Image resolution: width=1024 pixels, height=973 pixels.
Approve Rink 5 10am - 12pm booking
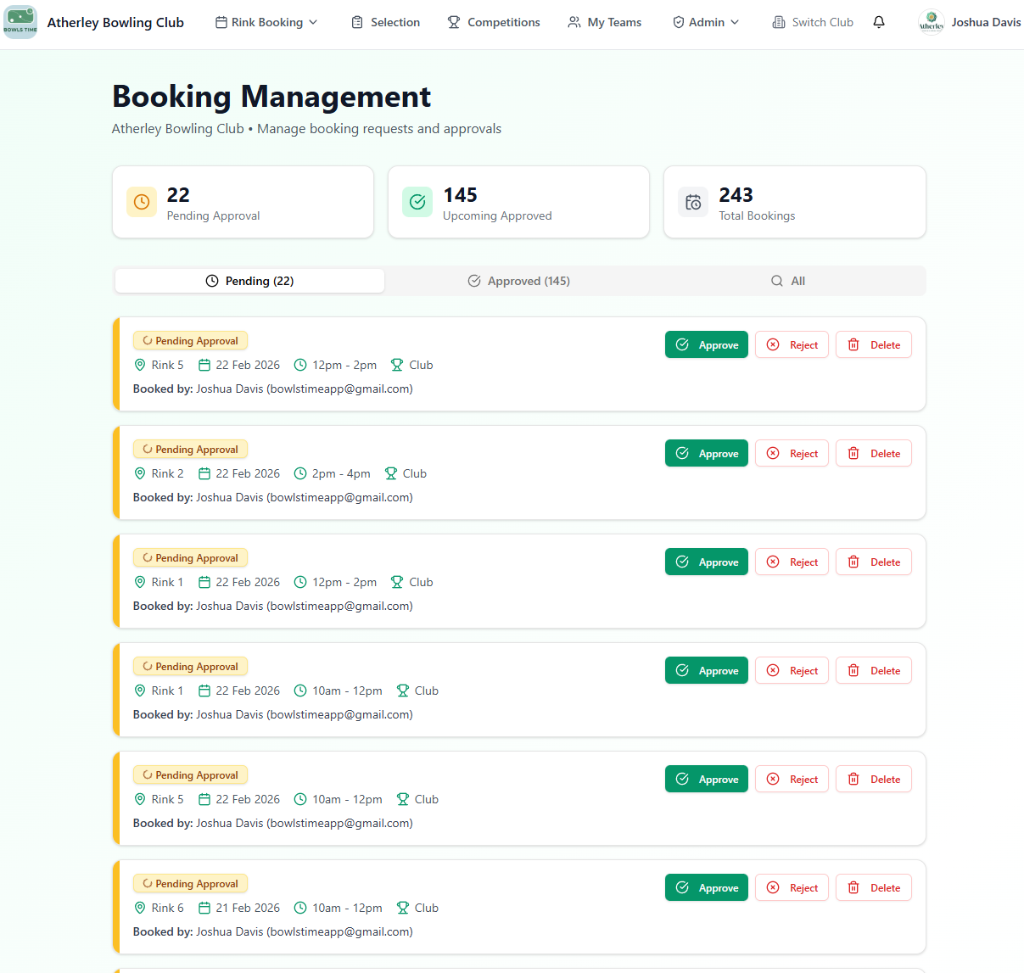[x=707, y=779]
